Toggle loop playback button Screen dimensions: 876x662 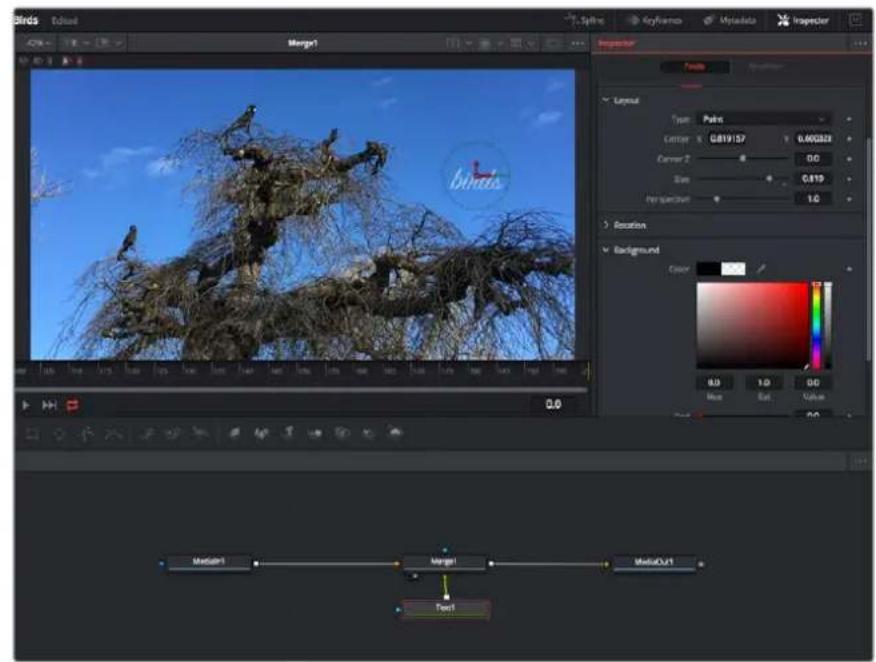coord(72,405)
